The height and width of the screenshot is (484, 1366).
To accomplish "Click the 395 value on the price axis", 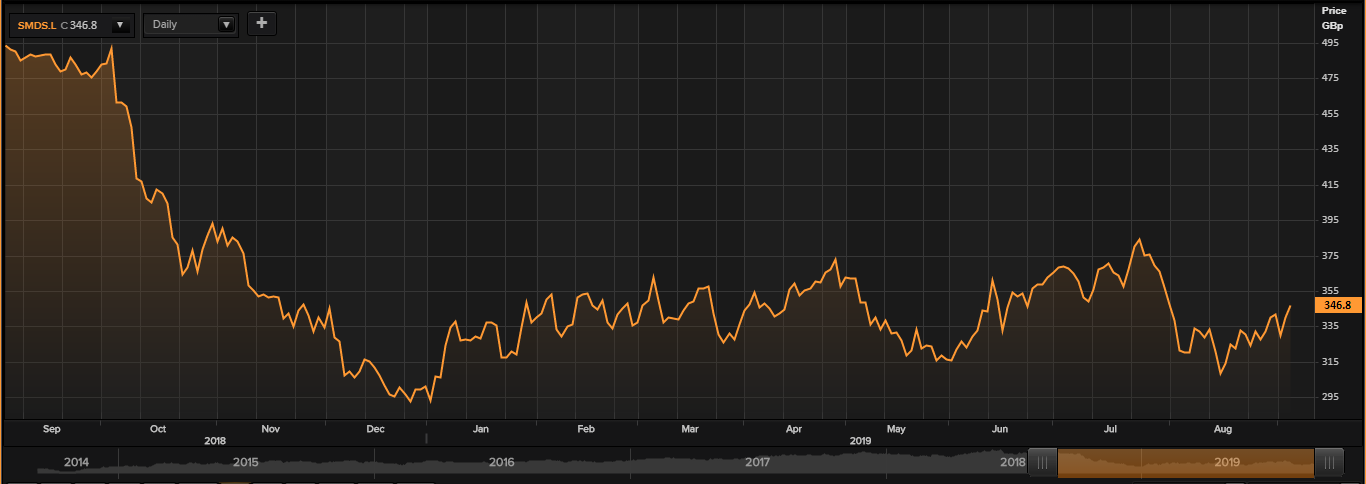I will (x=1331, y=220).
